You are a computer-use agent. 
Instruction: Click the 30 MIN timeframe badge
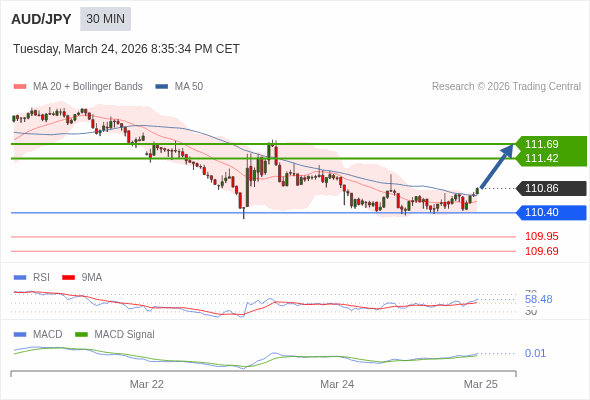click(105, 19)
